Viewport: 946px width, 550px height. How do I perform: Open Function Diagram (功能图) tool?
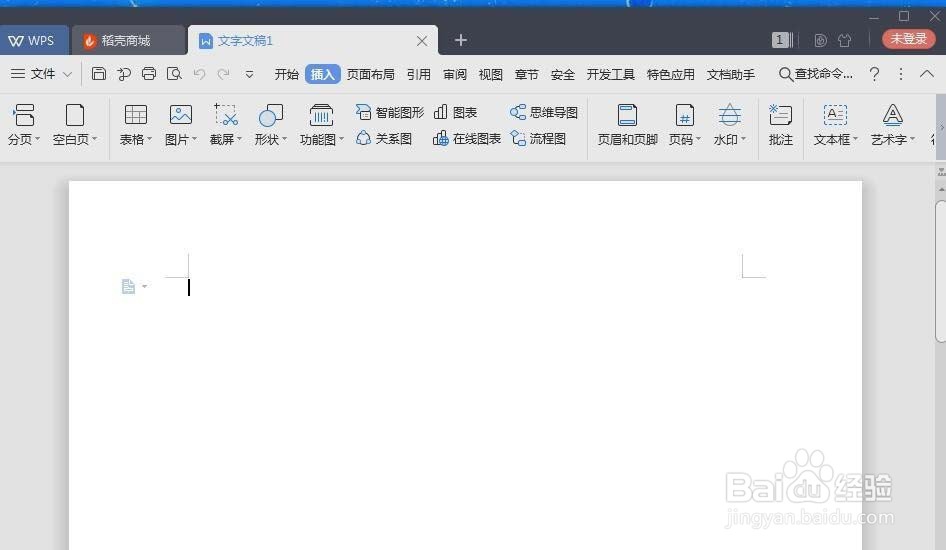(x=321, y=124)
